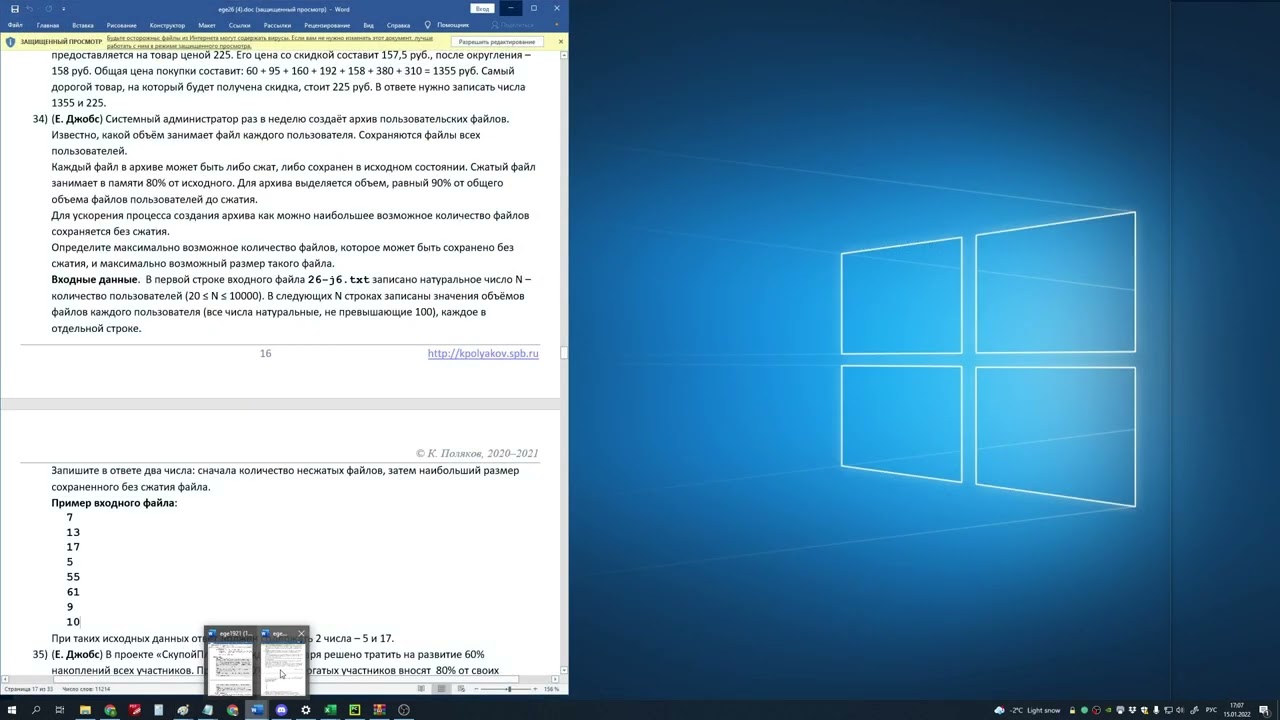This screenshot has height=720, width=1280.
Task: Open the Рецензирование ribbon tab
Action: [327, 25]
